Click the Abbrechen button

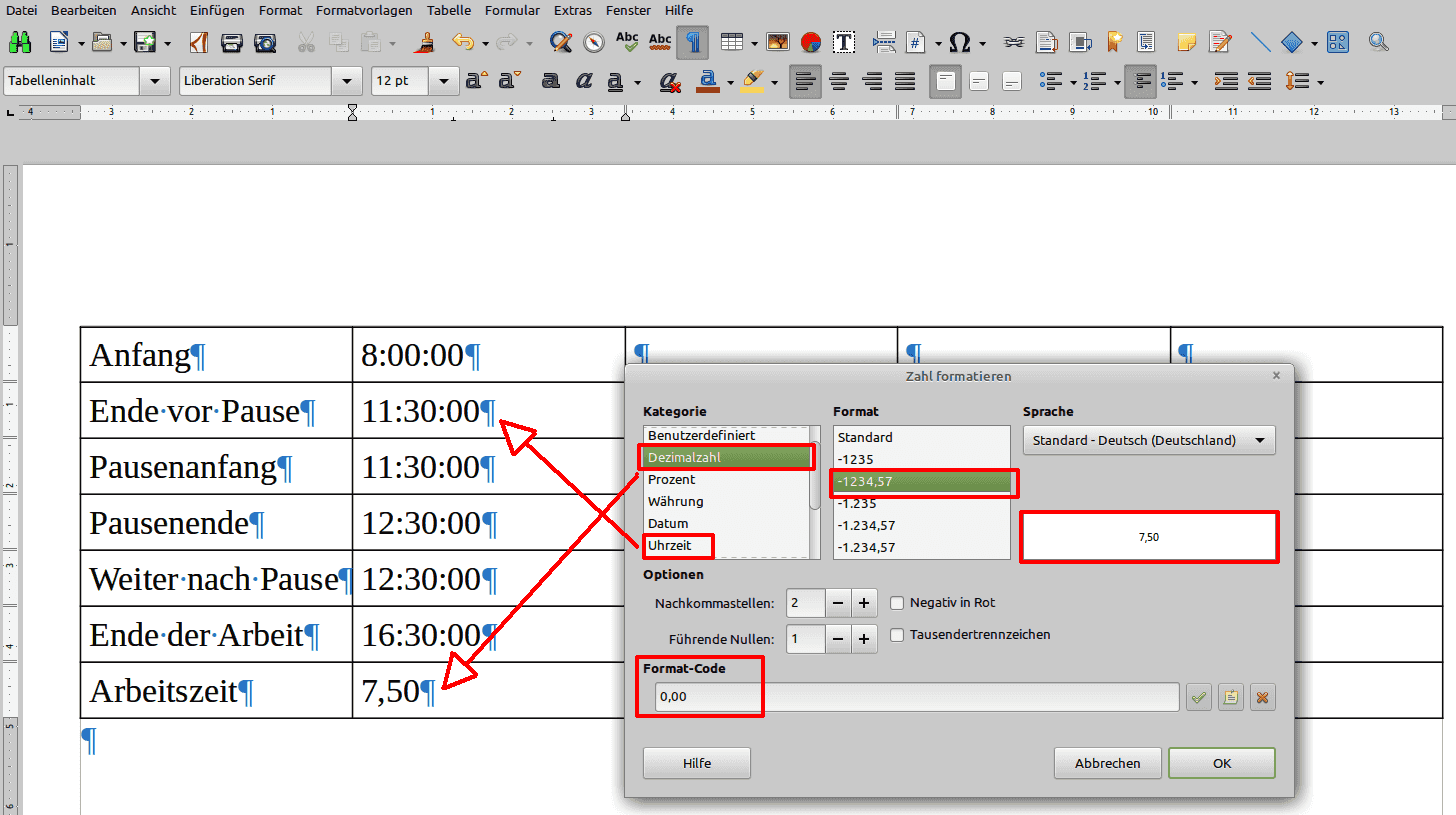[x=1107, y=763]
